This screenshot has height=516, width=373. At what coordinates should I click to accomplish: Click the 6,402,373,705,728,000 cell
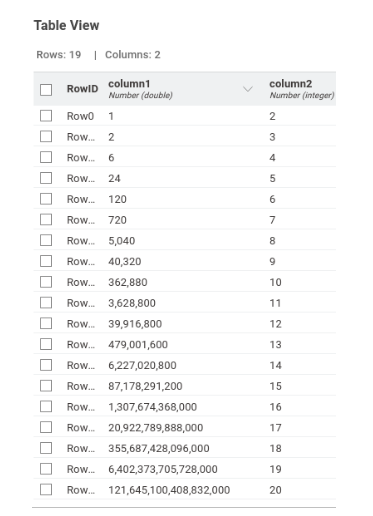click(x=163, y=469)
